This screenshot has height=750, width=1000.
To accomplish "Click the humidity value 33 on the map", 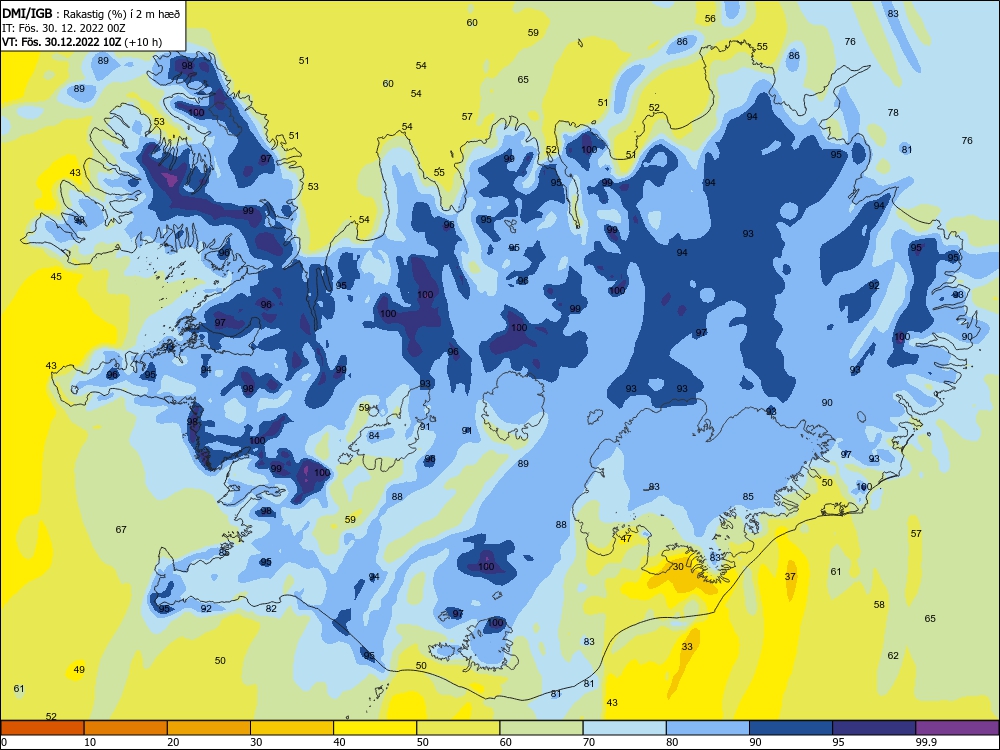I will (687, 647).
